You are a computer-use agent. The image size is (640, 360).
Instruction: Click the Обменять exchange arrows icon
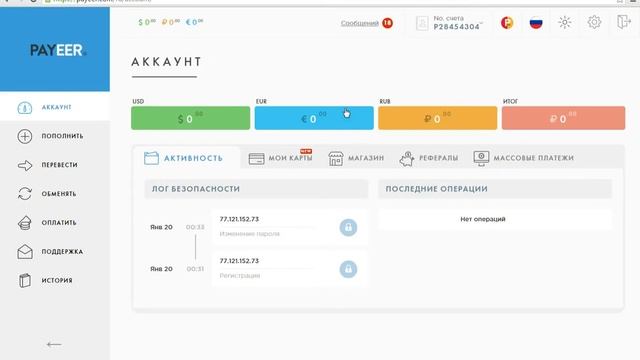[x=24, y=194]
